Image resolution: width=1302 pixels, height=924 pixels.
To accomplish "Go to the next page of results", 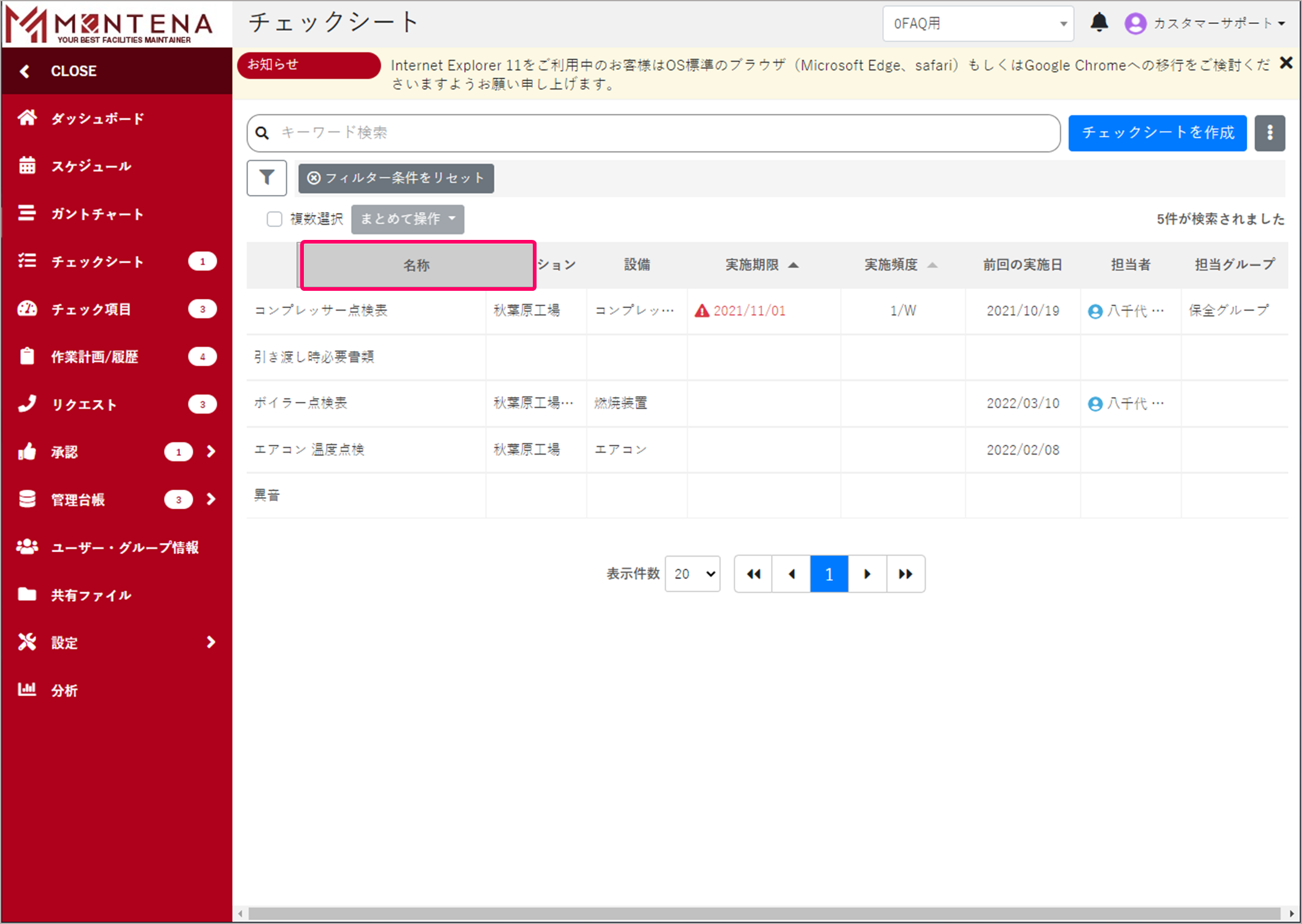I will 867,574.
